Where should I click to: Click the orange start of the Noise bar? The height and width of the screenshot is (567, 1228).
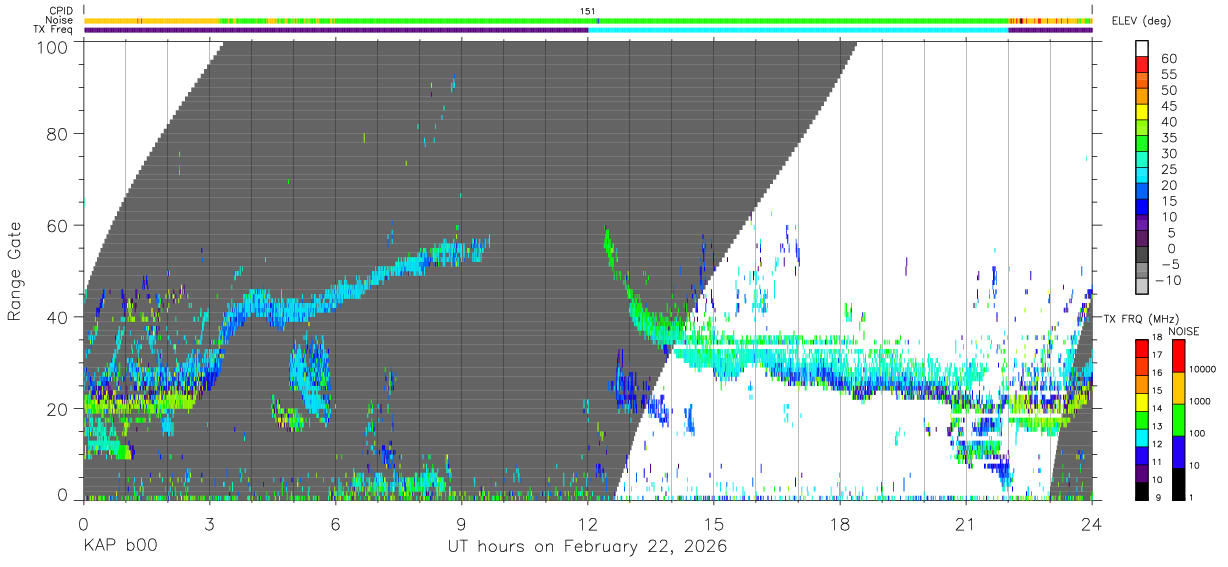click(x=152, y=20)
